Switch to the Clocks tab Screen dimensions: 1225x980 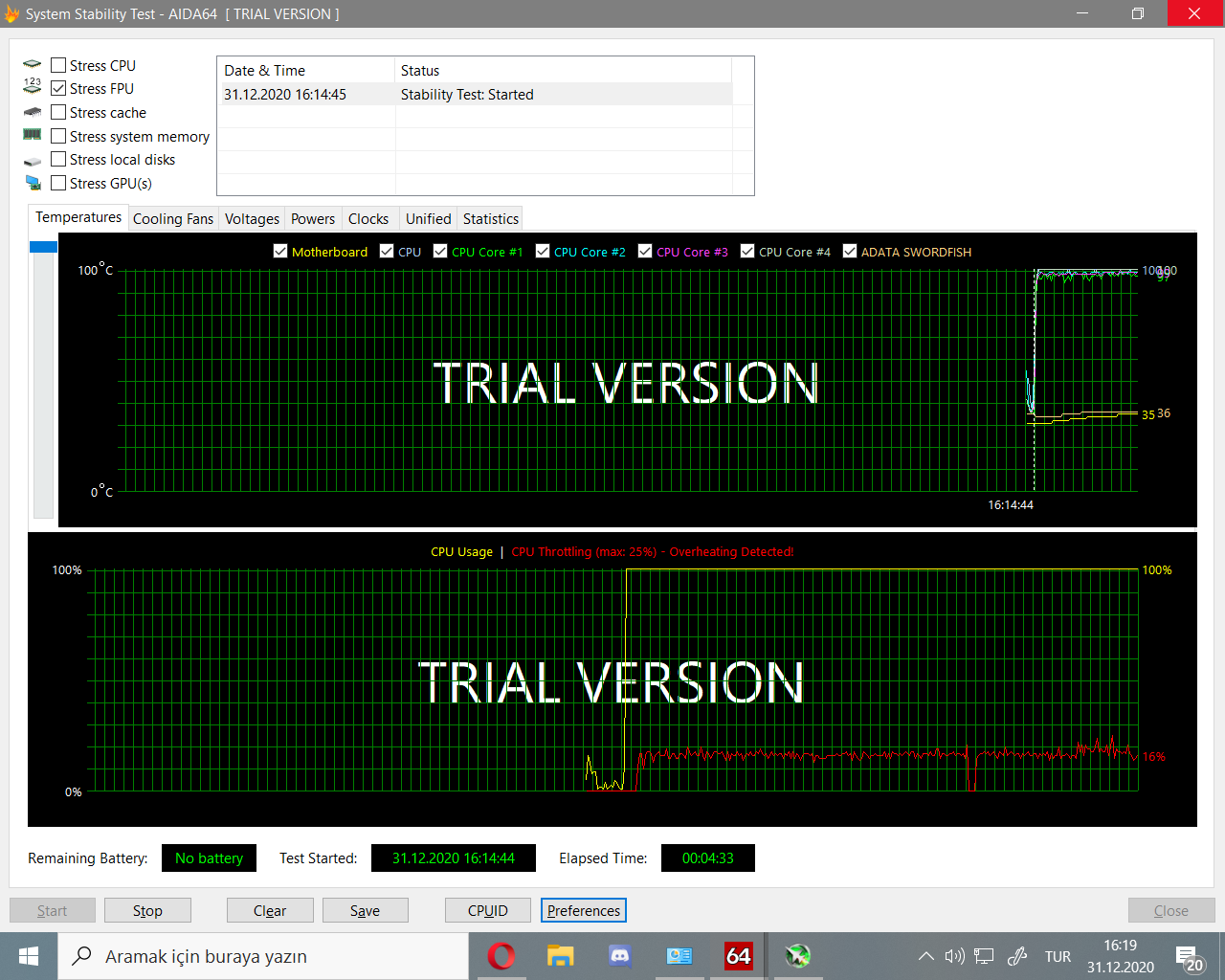368,218
